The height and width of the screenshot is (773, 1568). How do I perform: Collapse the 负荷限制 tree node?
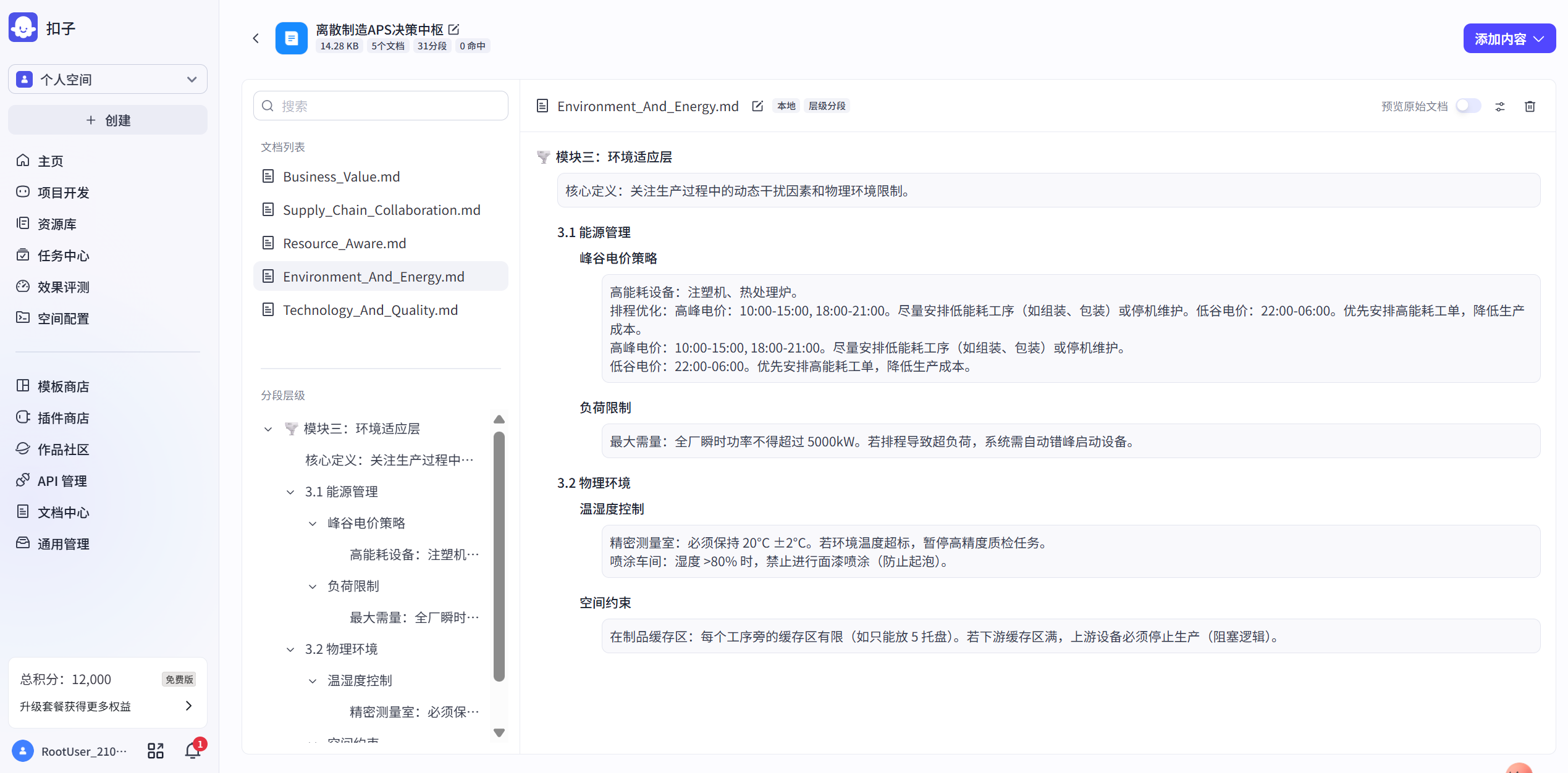313,587
